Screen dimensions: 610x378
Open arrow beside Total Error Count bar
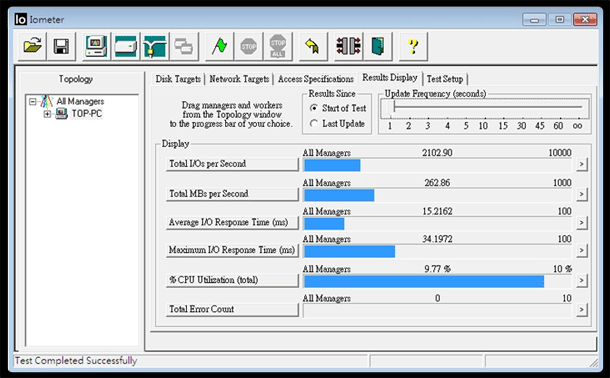click(x=581, y=310)
